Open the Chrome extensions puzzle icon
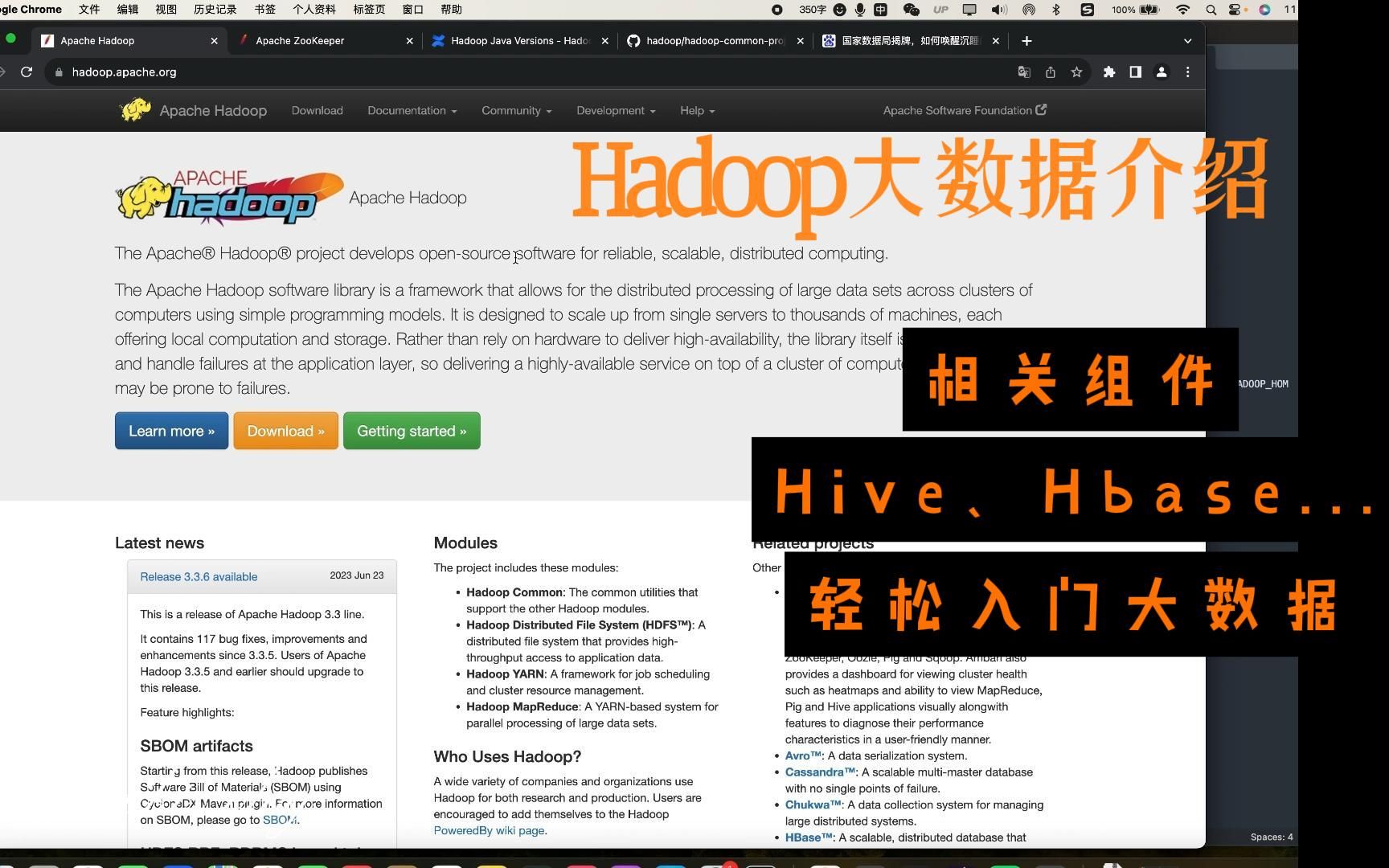This screenshot has width=1389, height=868. (x=1109, y=72)
